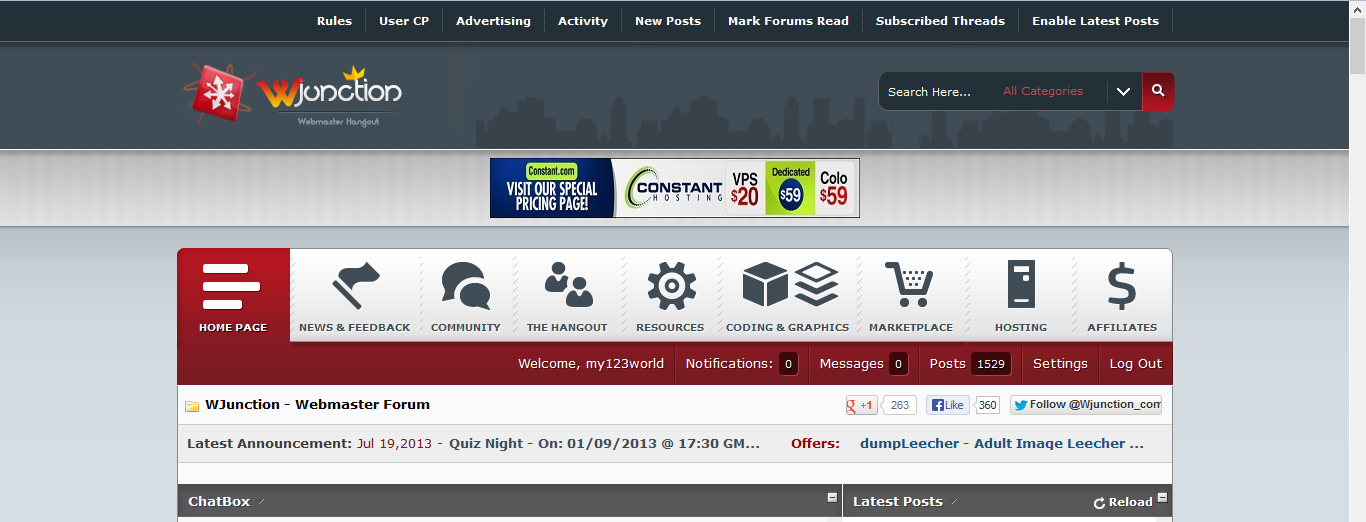Click the Log Out link
Screen dimensions: 1366x522
[1135, 364]
